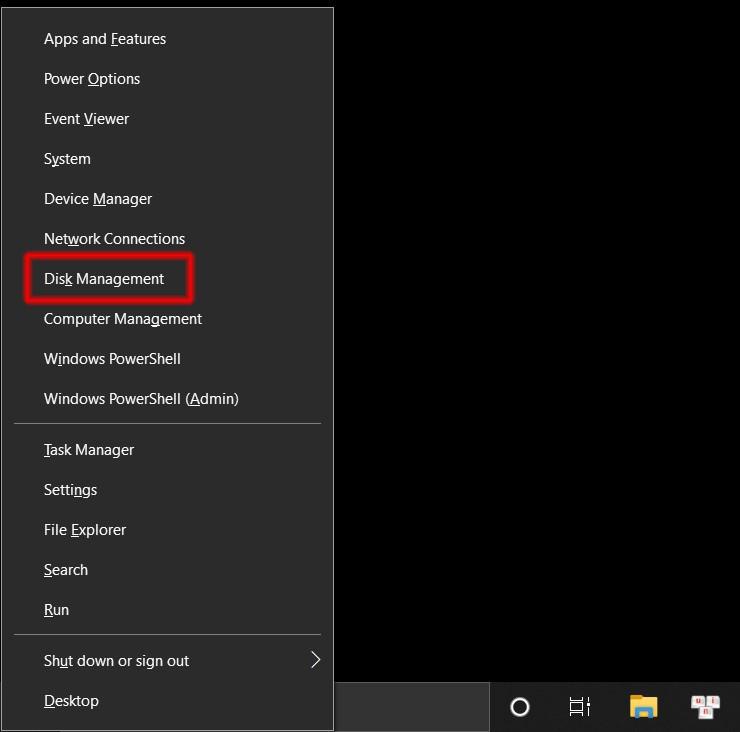Open Task View from the taskbar
740x732 pixels.
coord(580,707)
